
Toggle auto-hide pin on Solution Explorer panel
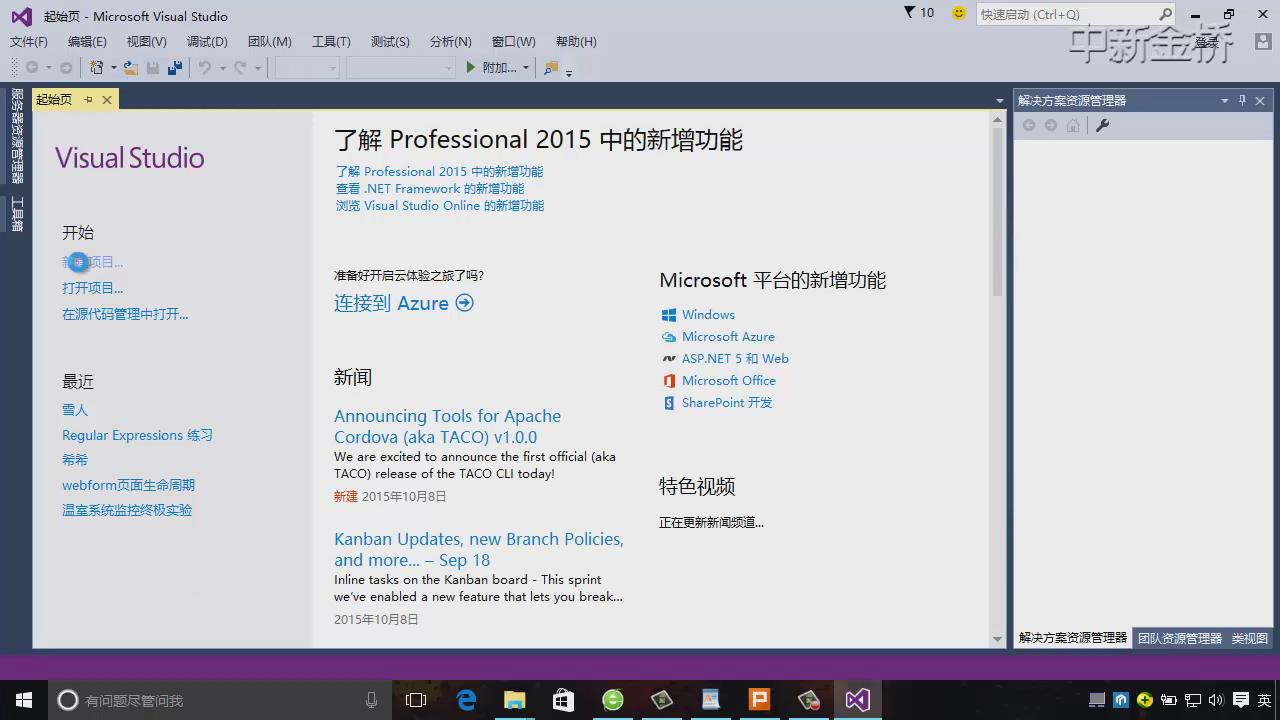tap(1242, 100)
